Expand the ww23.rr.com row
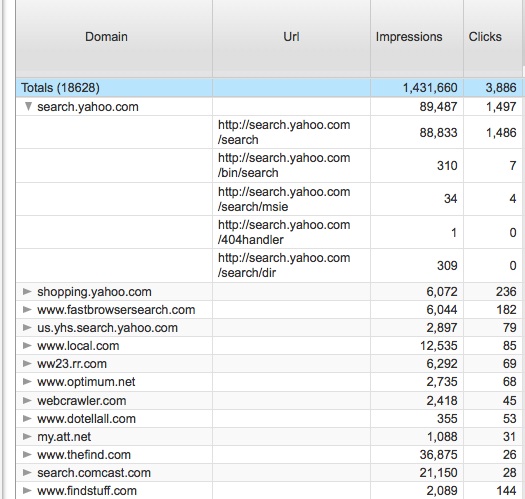 click(x=27, y=364)
